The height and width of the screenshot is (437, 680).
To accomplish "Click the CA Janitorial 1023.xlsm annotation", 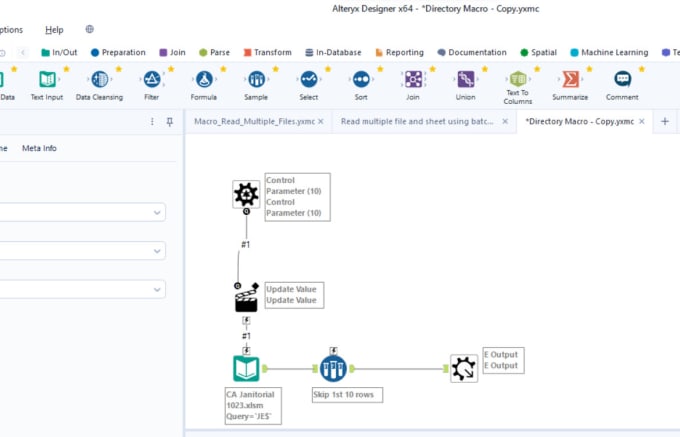I will 253,406.
